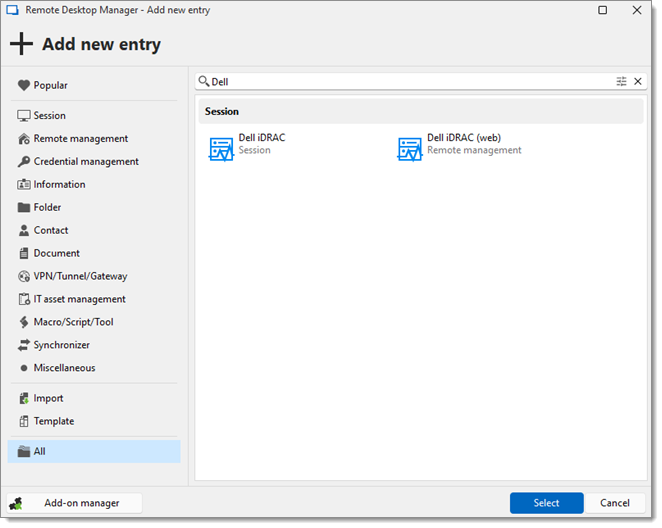662x528 pixels.
Task: Click the Select button
Action: (546, 503)
